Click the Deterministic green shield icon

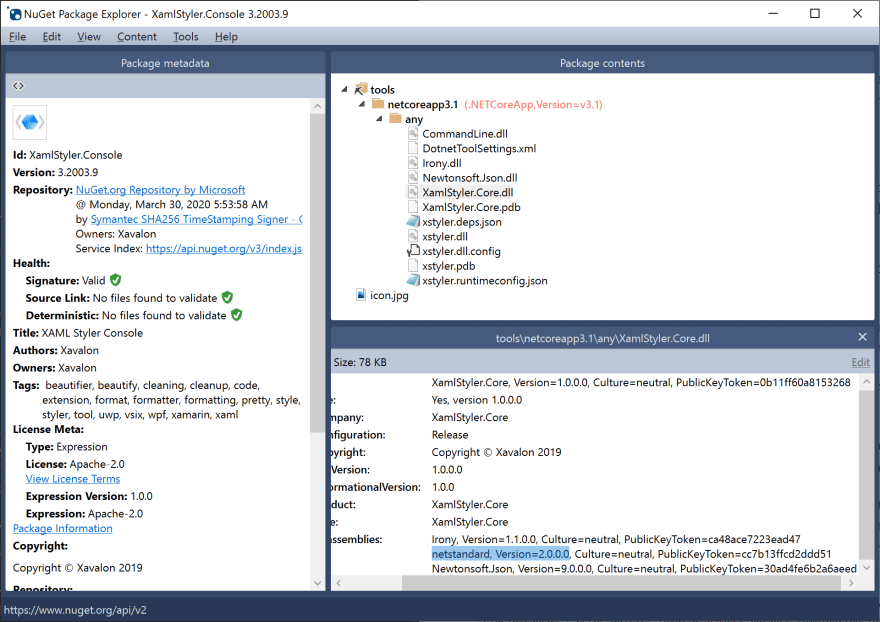237,314
